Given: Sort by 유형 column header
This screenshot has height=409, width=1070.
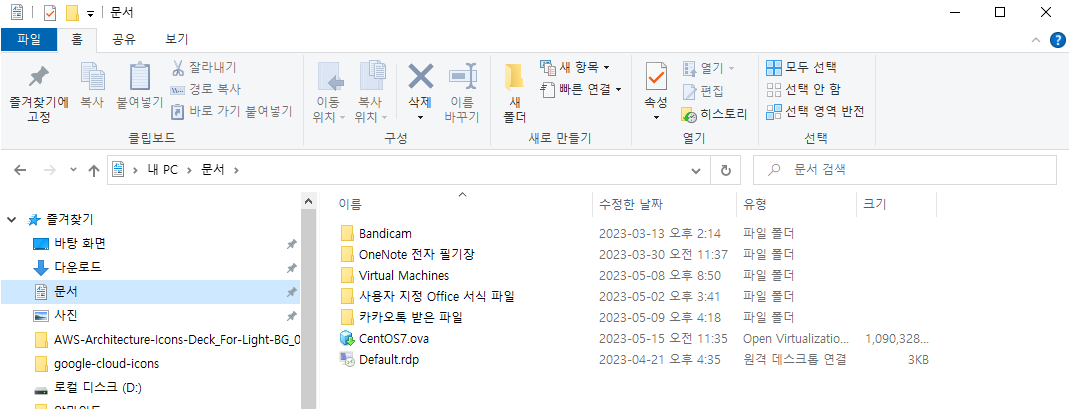Looking at the screenshot, I should (755, 204).
